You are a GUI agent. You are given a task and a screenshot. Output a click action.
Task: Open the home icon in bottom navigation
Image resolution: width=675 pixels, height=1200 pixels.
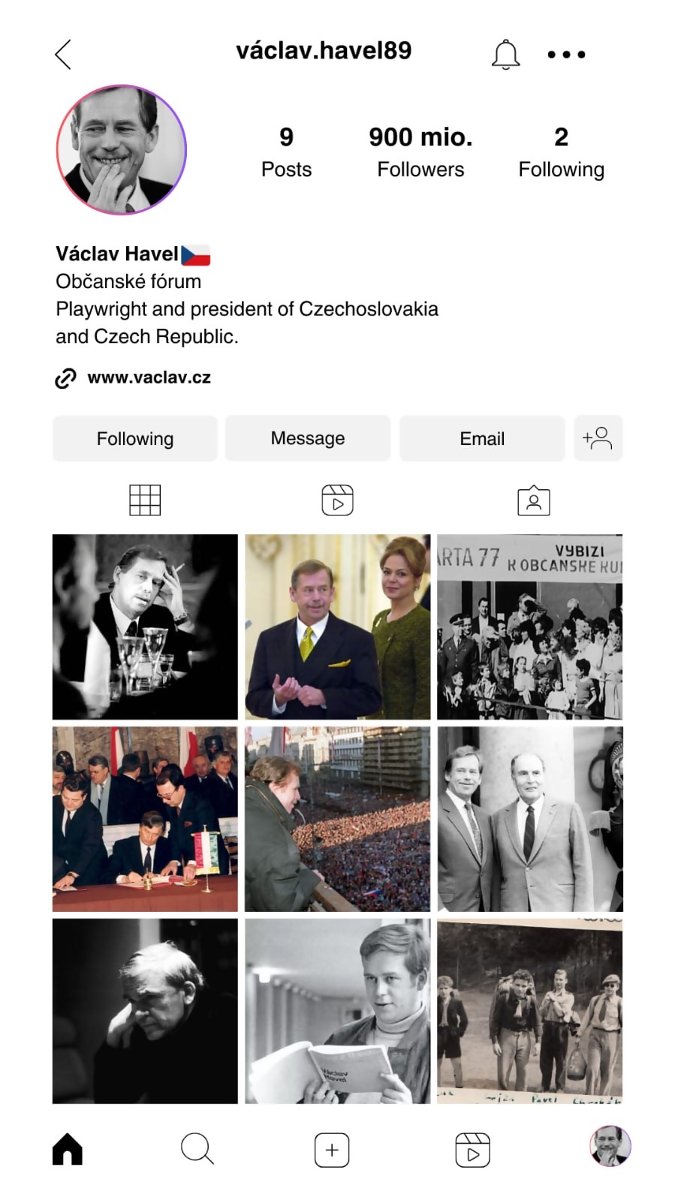(67, 1150)
